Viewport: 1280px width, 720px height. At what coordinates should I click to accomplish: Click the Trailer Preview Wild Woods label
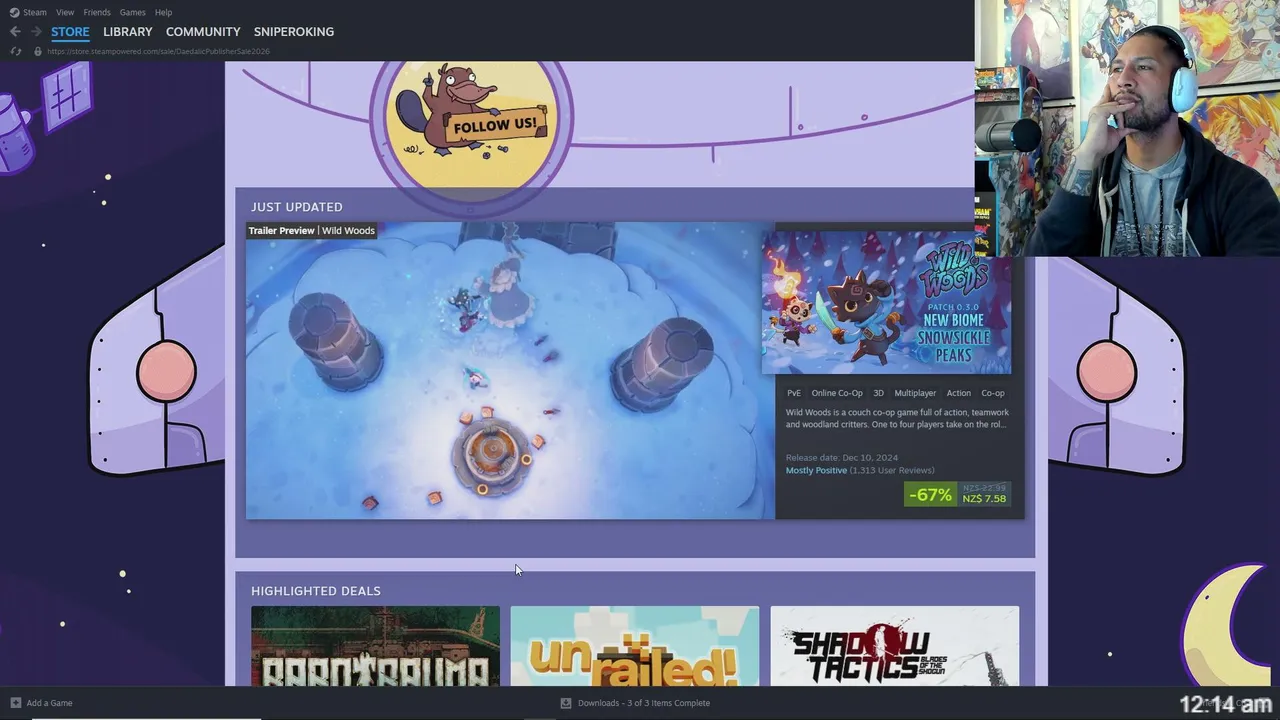click(312, 231)
